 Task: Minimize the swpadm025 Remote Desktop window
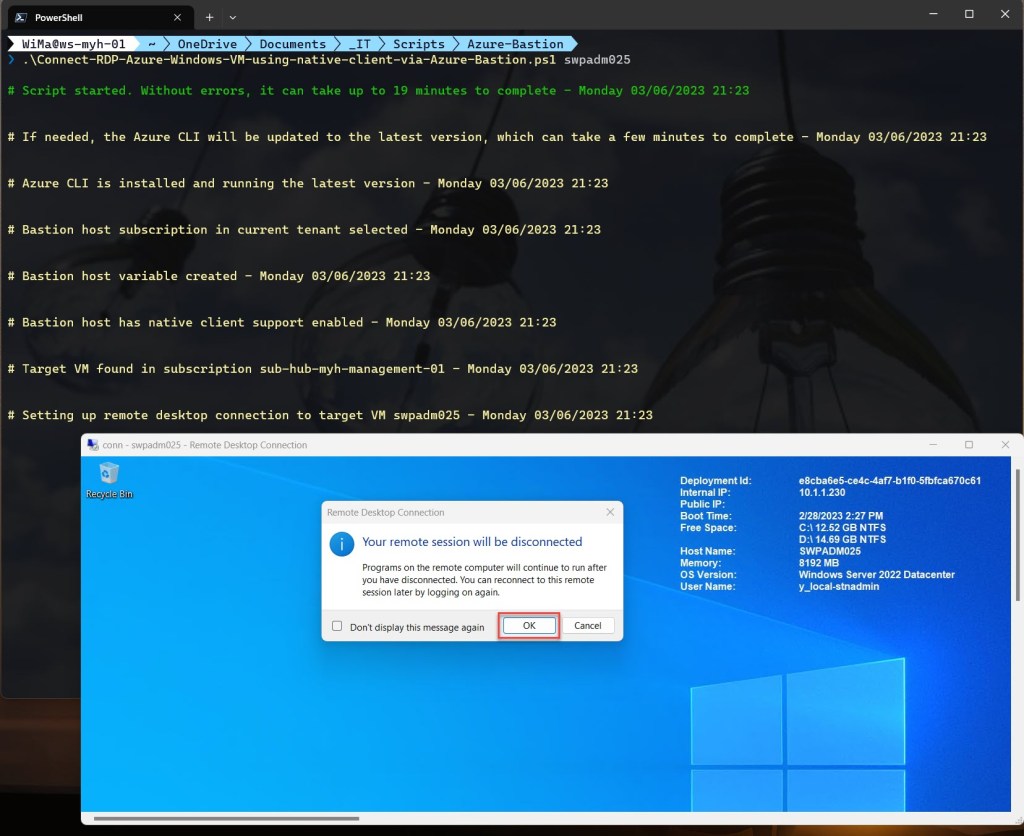(x=931, y=445)
